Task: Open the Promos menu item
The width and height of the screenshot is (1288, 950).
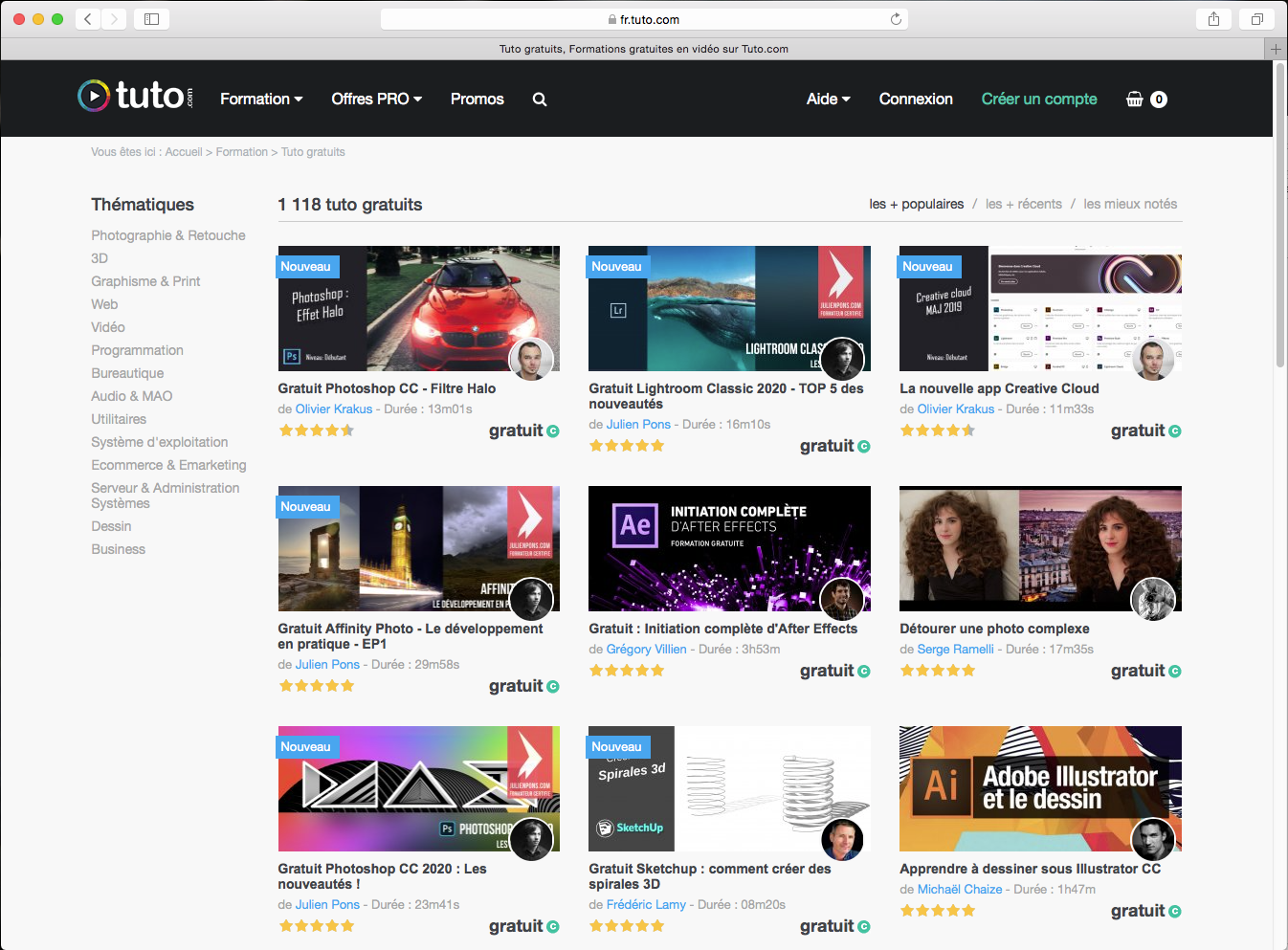Action: pos(477,99)
